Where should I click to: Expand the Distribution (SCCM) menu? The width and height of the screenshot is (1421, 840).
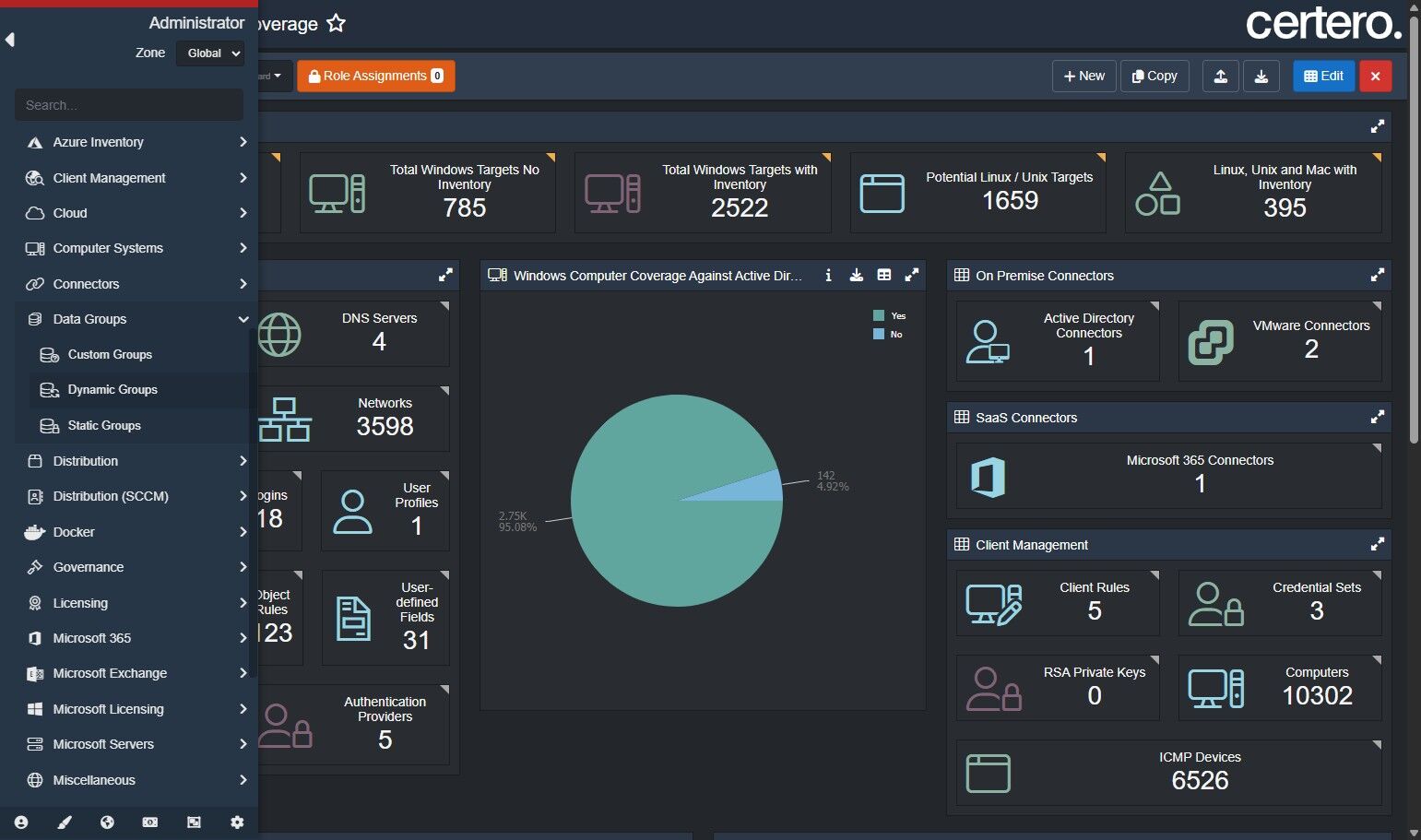coord(136,496)
